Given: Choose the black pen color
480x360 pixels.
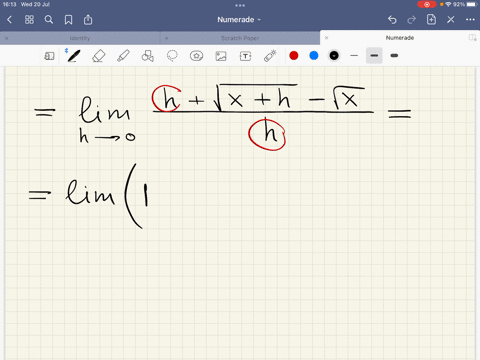Looking at the screenshot, I should [334, 56].
